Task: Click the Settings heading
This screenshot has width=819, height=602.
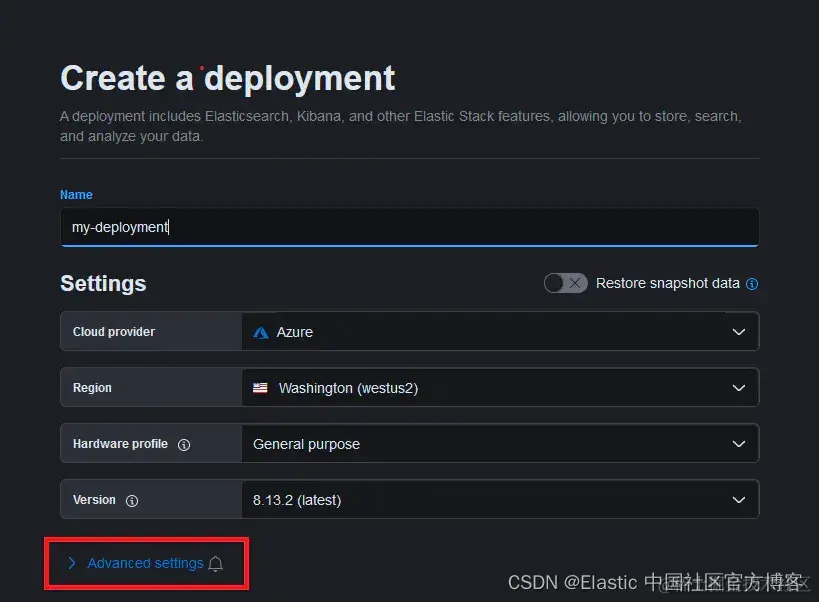Action: click(103, 284)
